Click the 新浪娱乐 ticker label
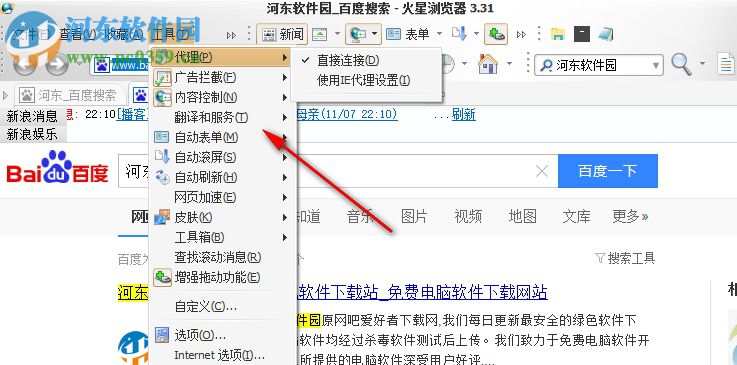The width and height of the screenshot is (737, 365). click(x=32, y=134)
